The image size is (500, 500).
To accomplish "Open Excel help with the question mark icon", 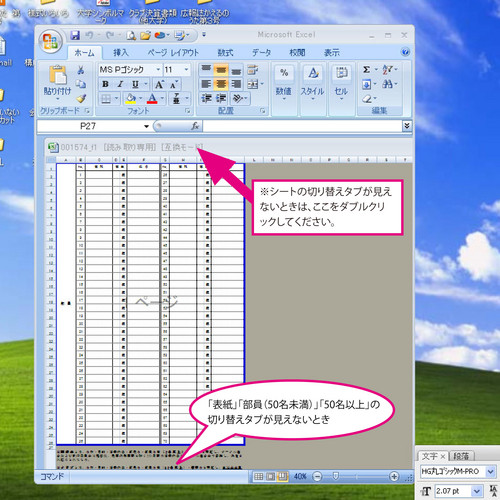I will point(405,52).
